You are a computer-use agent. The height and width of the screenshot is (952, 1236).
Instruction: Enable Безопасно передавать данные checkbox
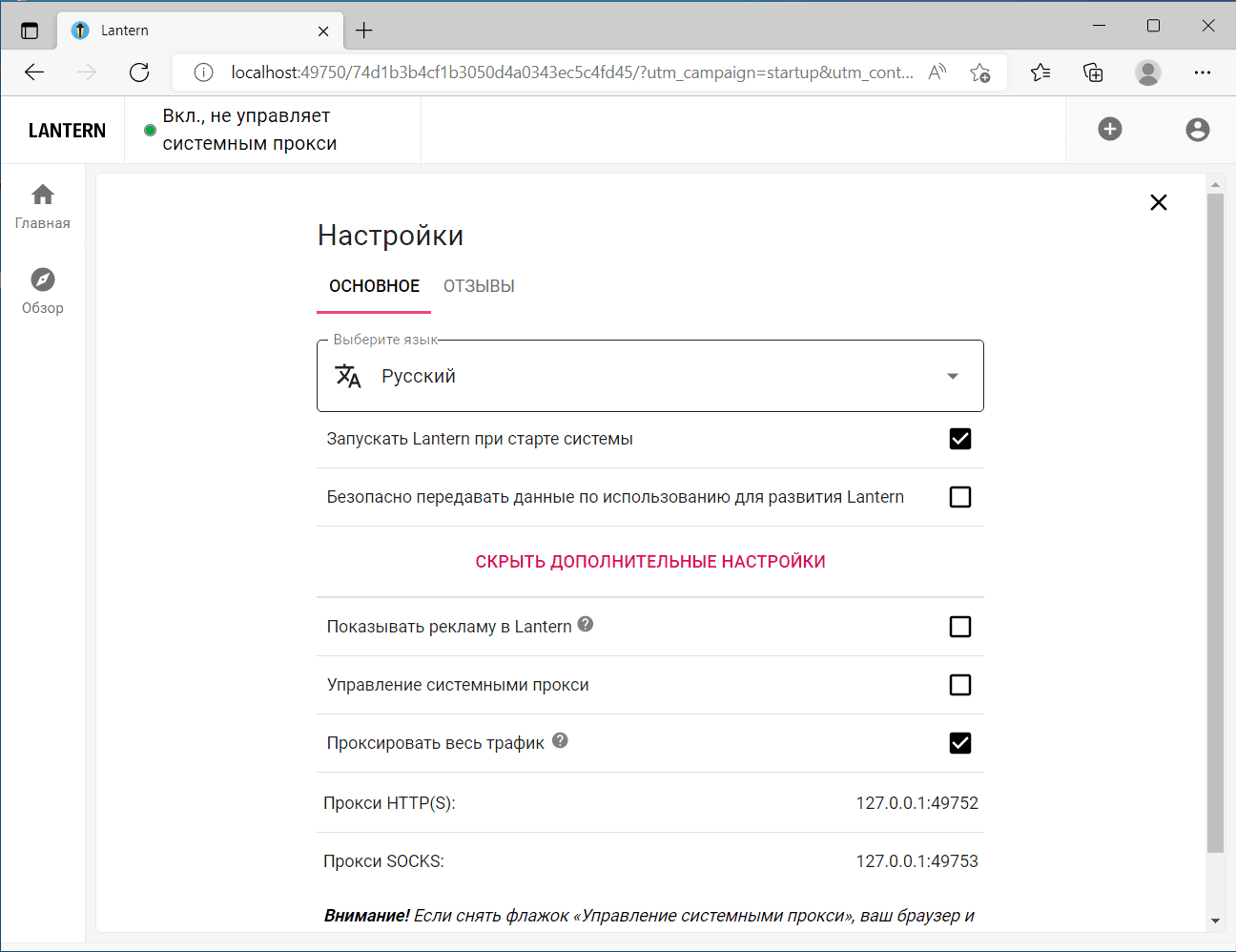[960, 497]
